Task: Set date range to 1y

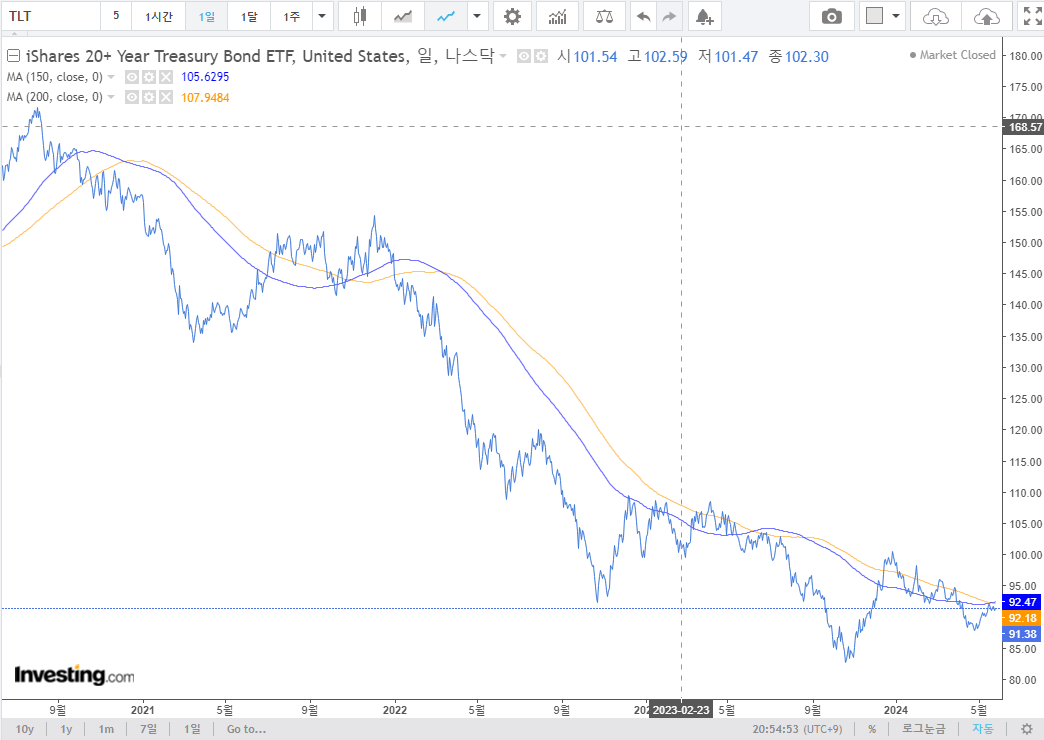Action: (x=66, y=729)
